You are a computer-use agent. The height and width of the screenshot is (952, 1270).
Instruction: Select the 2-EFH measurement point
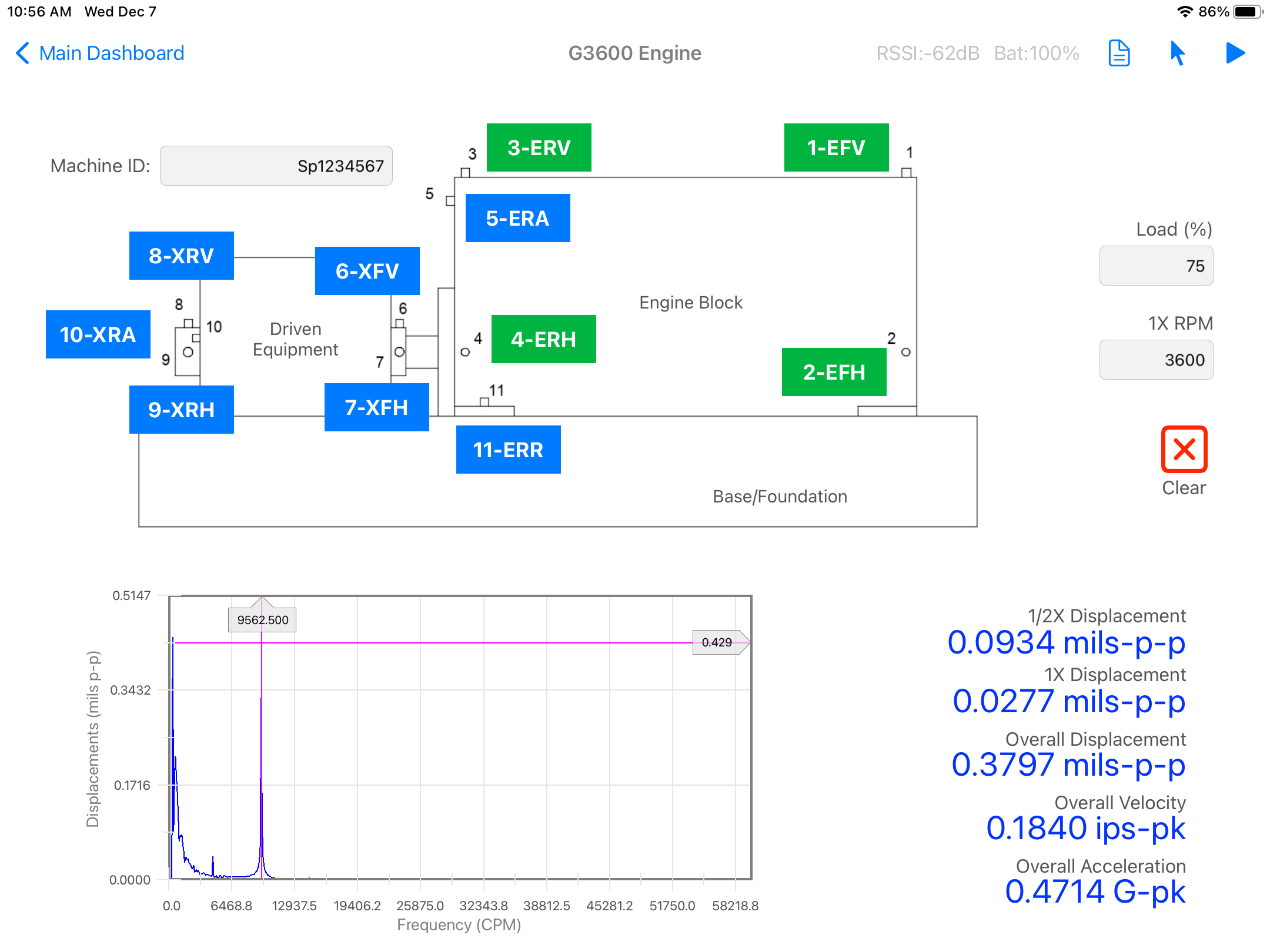coord(834,372)
